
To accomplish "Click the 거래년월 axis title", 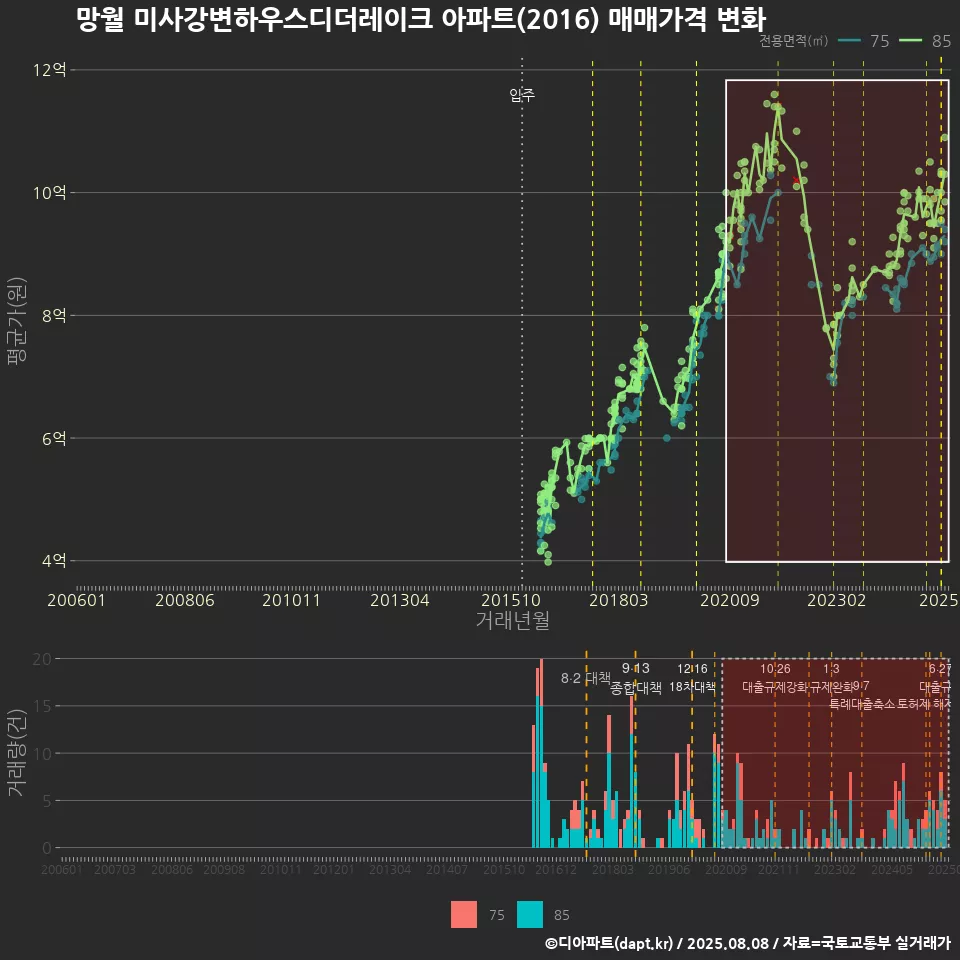I will click(x=512, y=620).
